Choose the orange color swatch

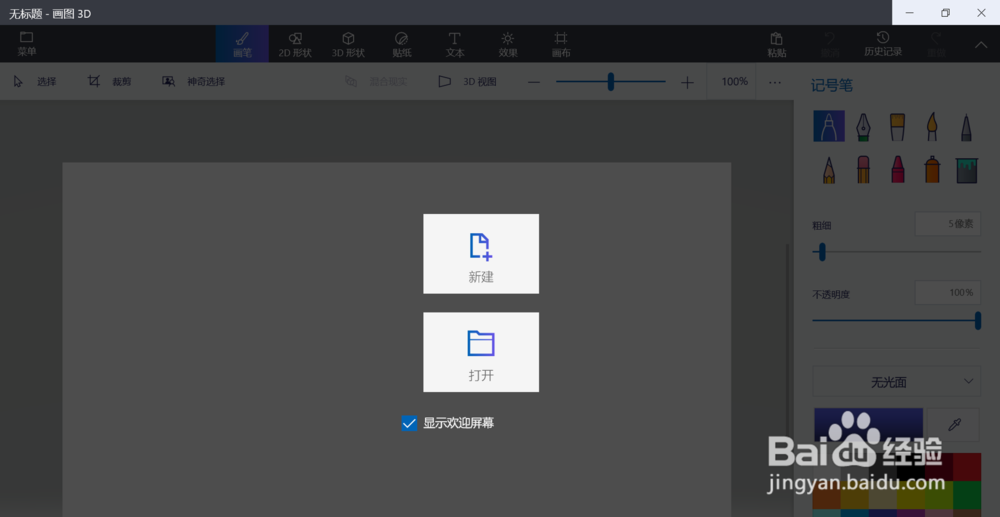tap(827, 495)
